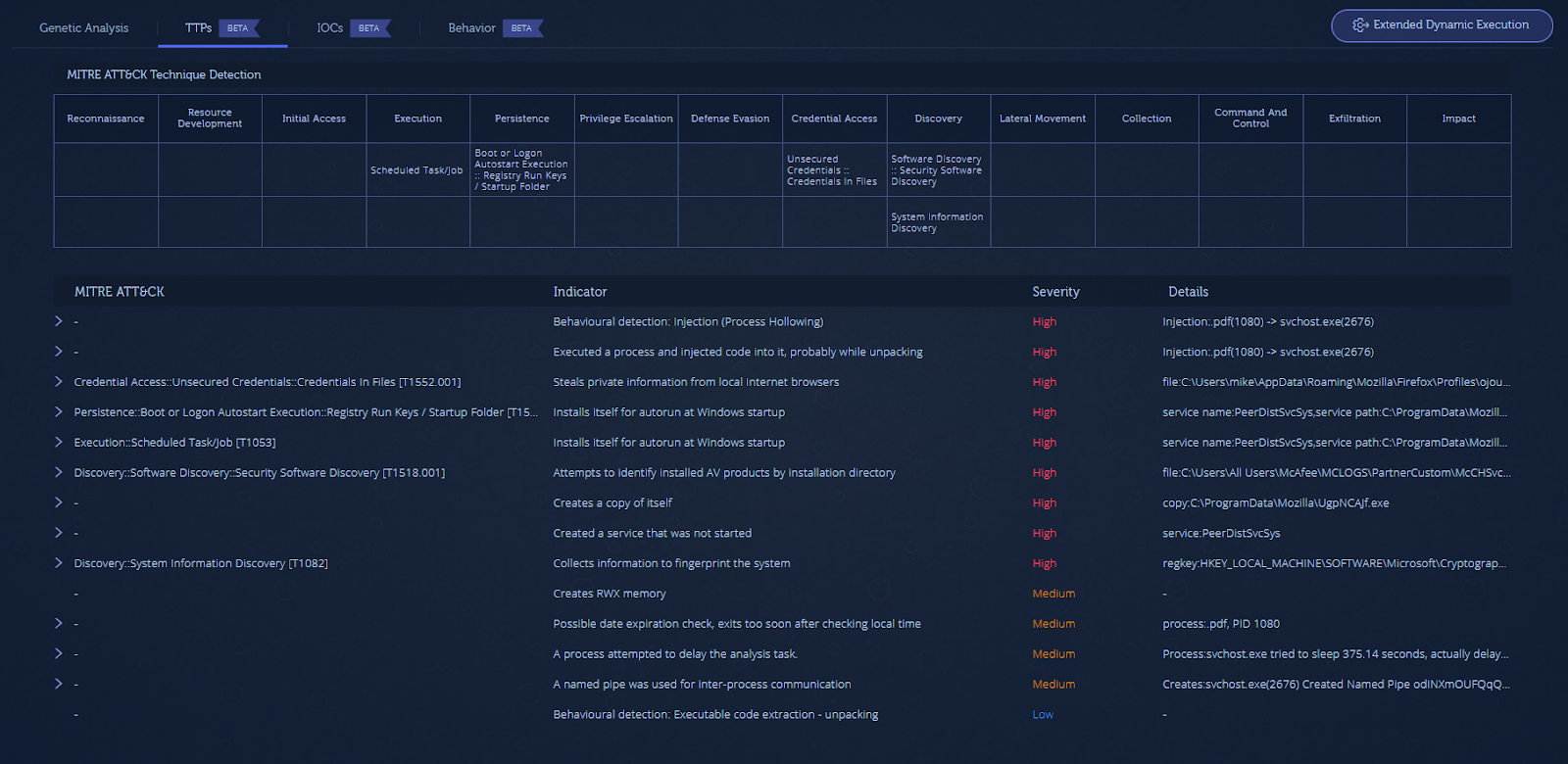Image resolution: width=1568 pixels, height=764 pixels.
Task: Click Scheduled Task/Job cell in matrix
Action: click(417, 170)
